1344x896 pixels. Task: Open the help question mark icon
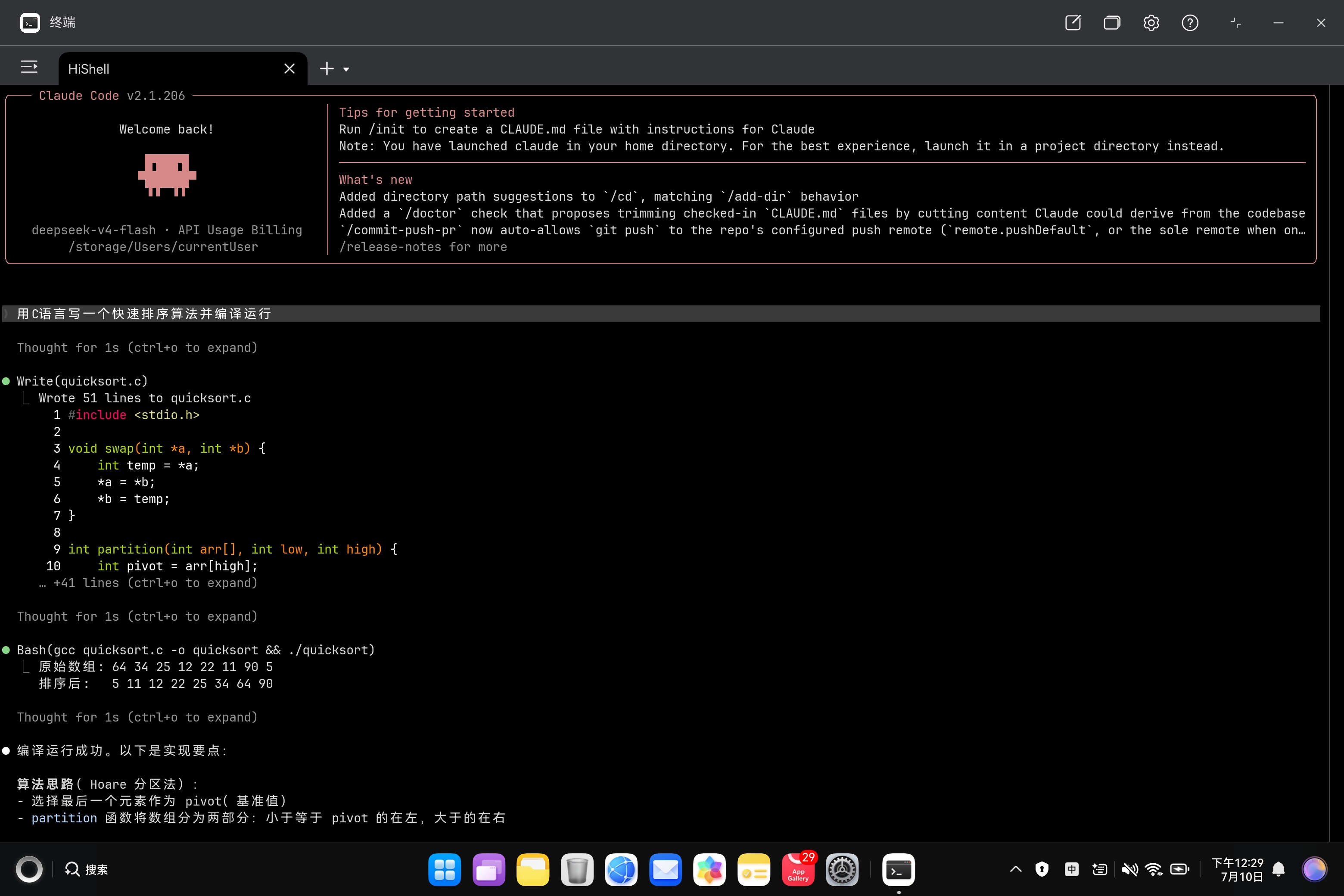tap(1190, 23)
